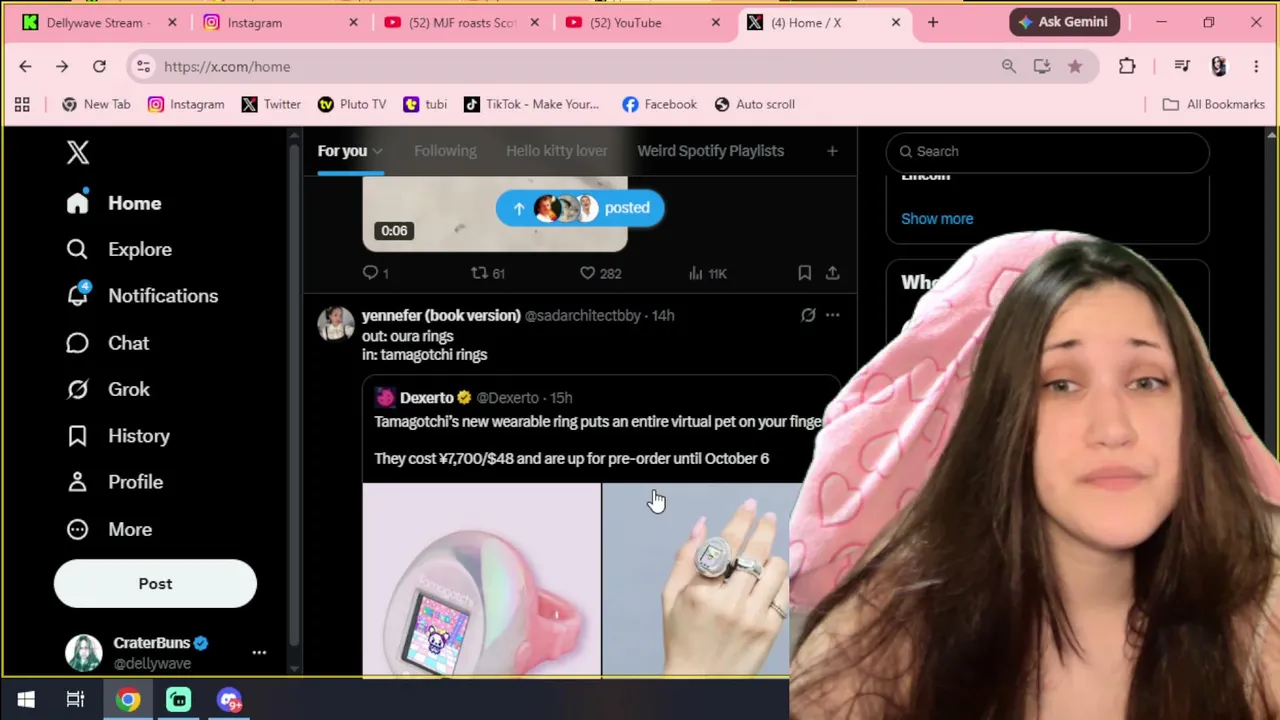This screenshot has width=1280, height=720.
Task: Reply to the post with 1 comment
Action: point(375,273)
